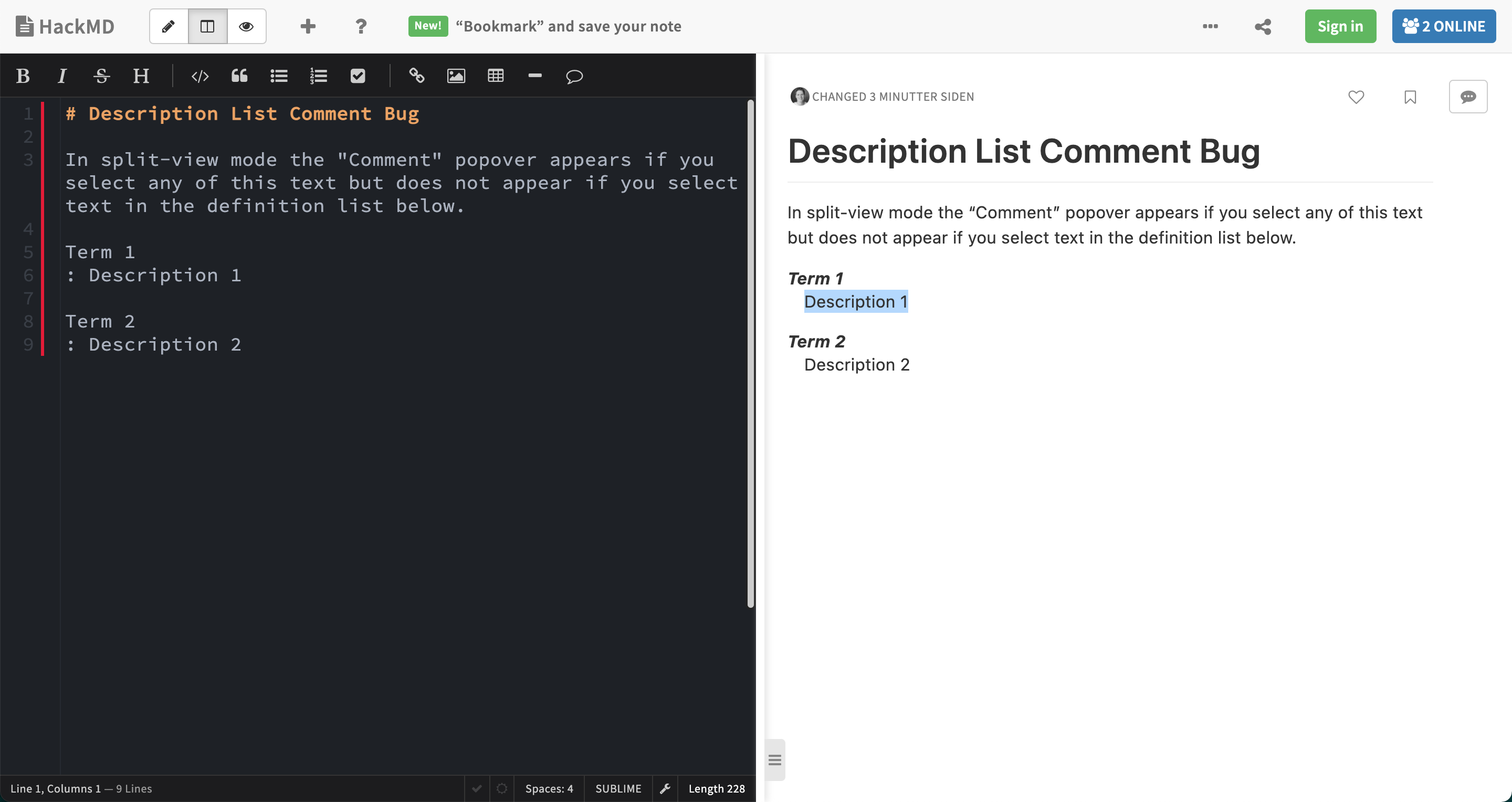Viewport: 1512px width, 802px height.
Task: Open the help menu with the question mark
Action: (x=361, y=26)
